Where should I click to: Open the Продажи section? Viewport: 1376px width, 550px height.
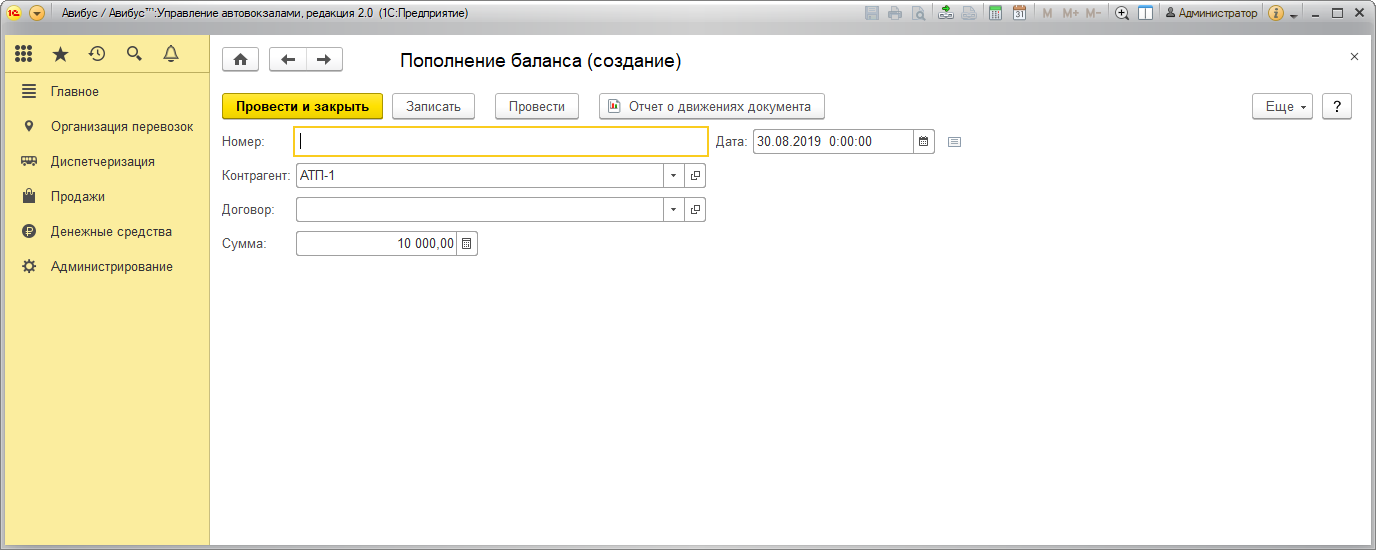(78, 197)
